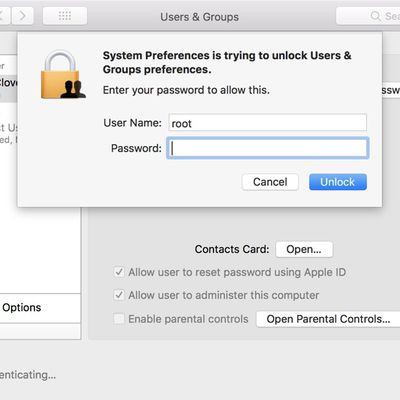This screenshot has height=400, width=400.
Task: Click the blue Unlock button
Action: [x=338, y=182]
